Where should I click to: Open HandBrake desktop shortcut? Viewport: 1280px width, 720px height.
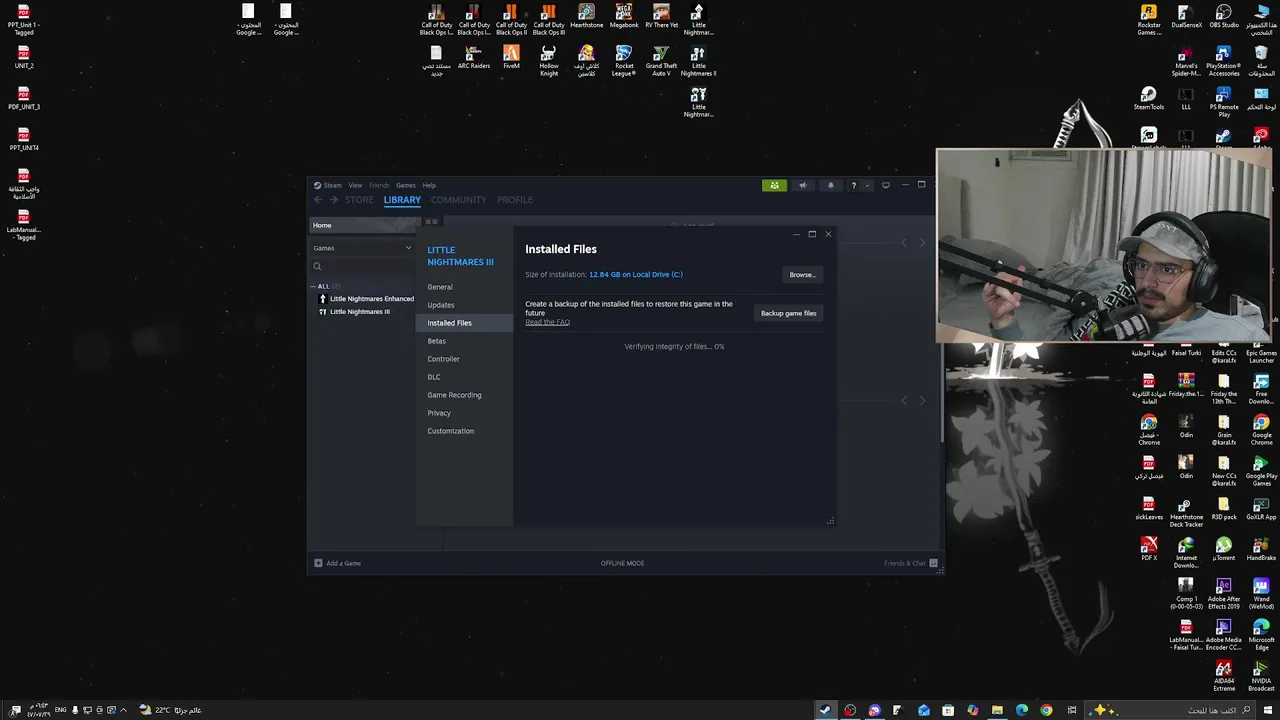pyautogui.click(x=1261, y=549)
